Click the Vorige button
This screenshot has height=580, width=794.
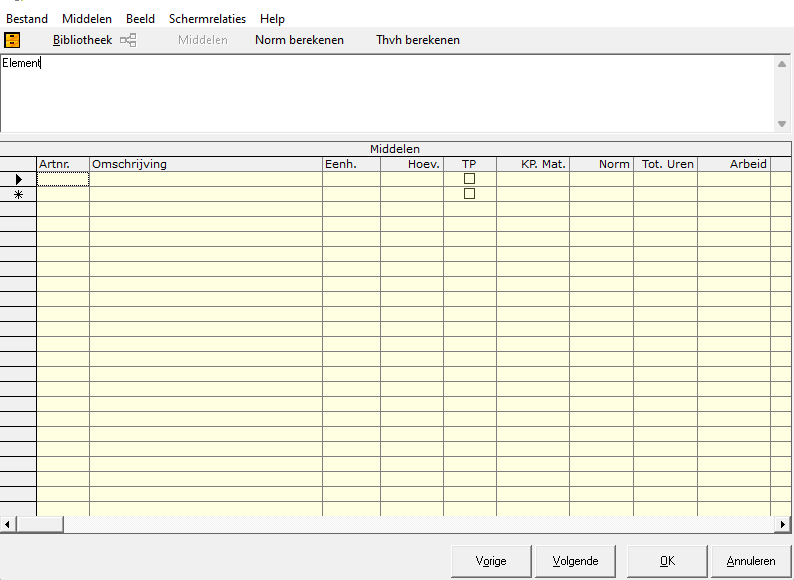click(491, 561)
